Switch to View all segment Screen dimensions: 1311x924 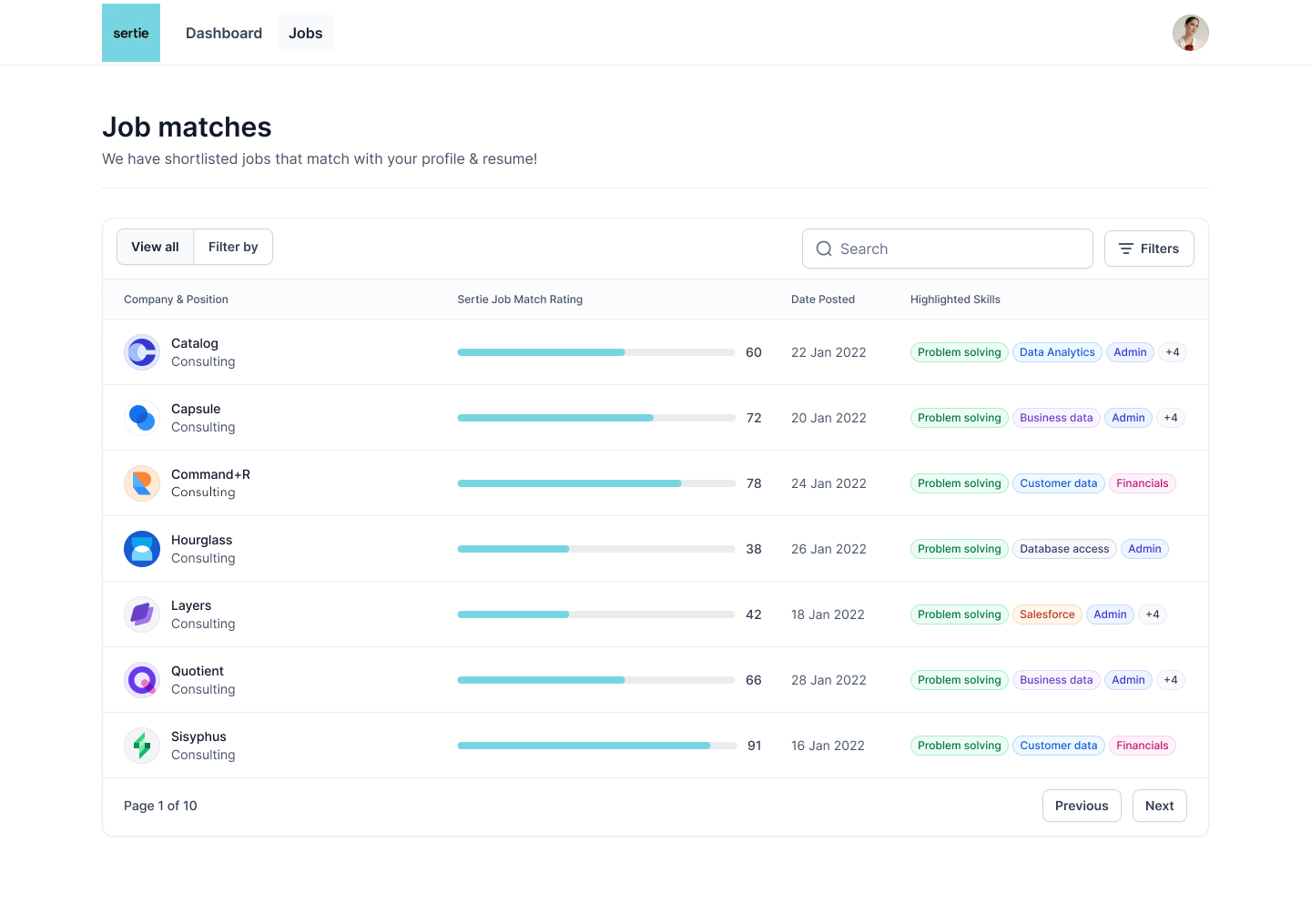(155, 247)
